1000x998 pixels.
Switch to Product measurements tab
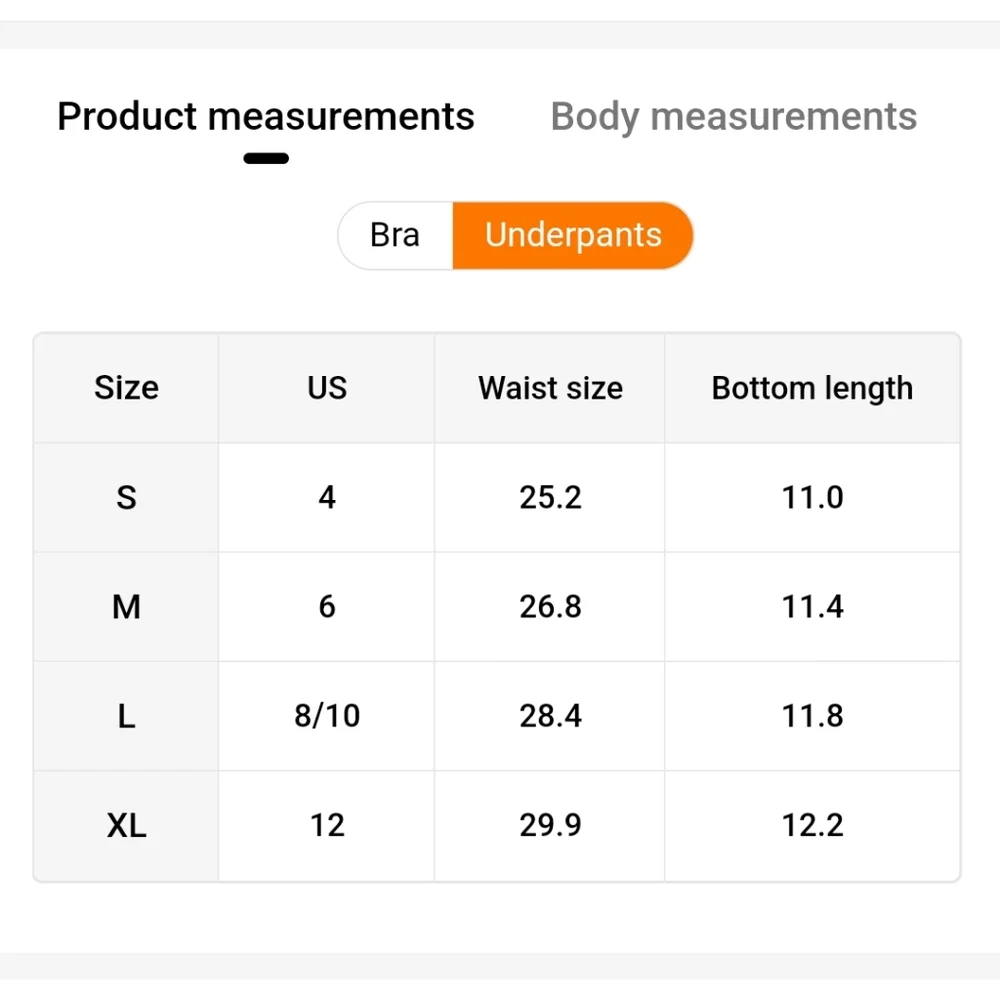pos(266,116)
